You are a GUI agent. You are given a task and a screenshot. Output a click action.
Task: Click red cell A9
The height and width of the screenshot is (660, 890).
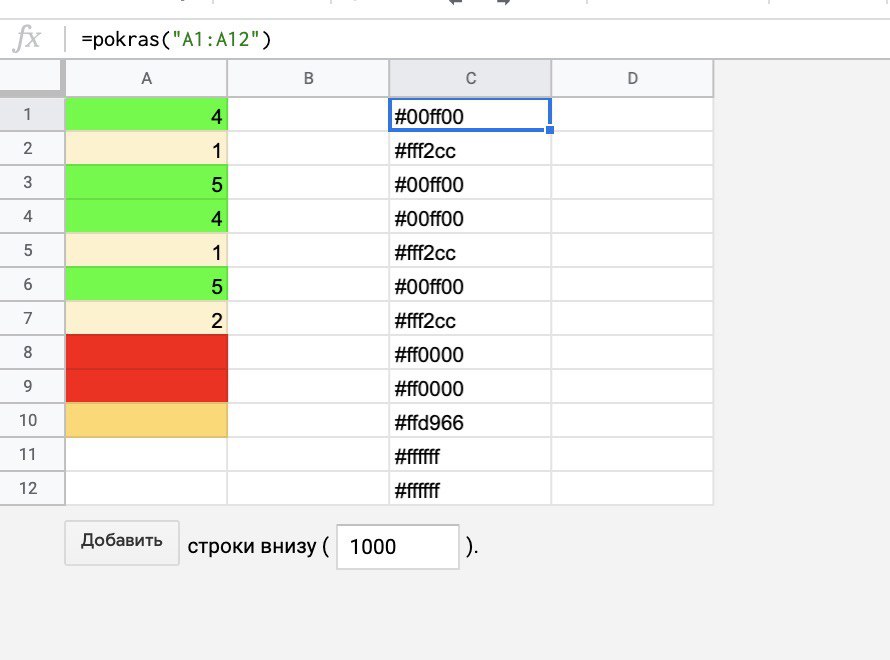click(146, 387)
